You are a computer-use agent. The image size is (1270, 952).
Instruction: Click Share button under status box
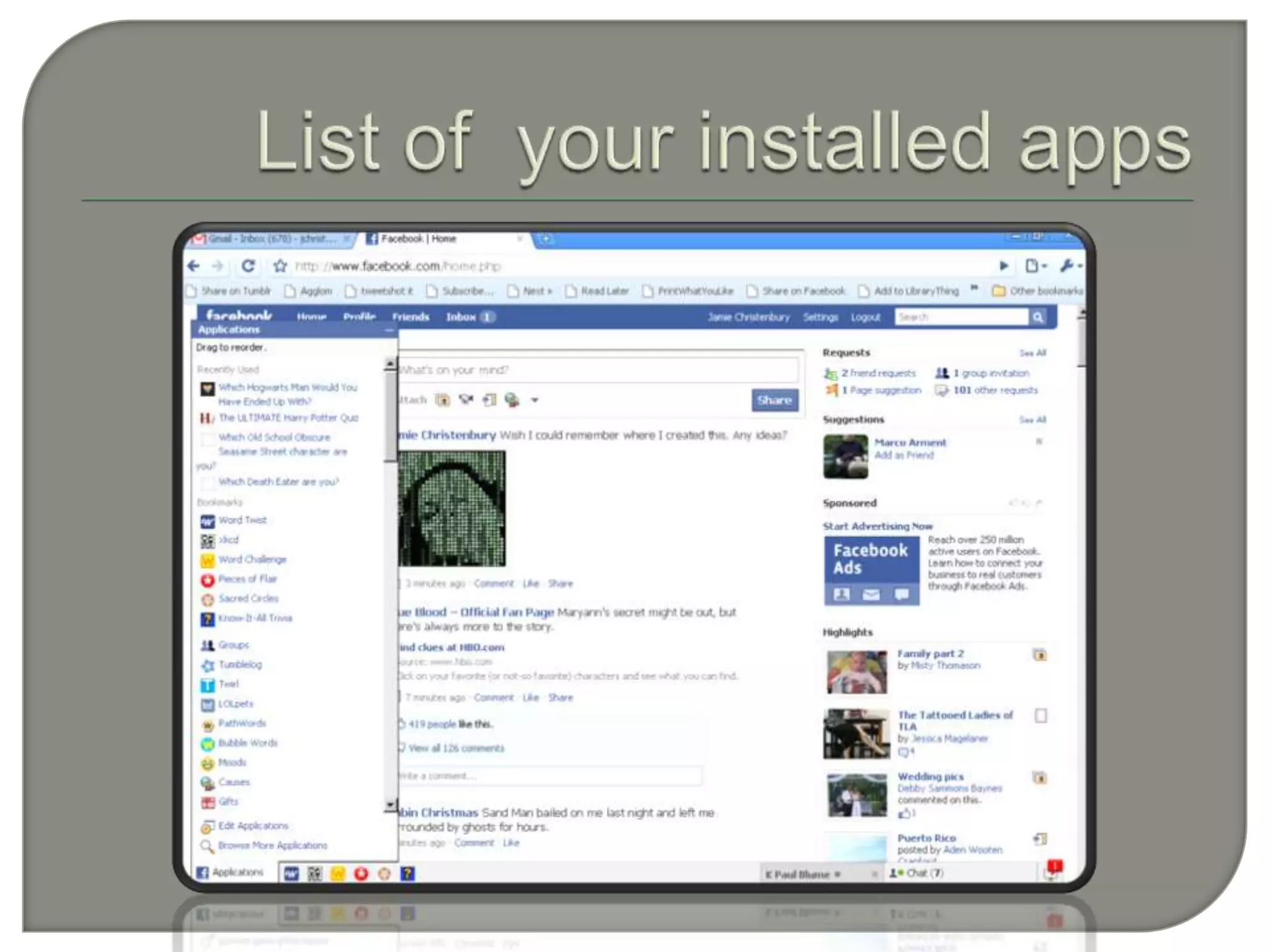click(775, 400)
